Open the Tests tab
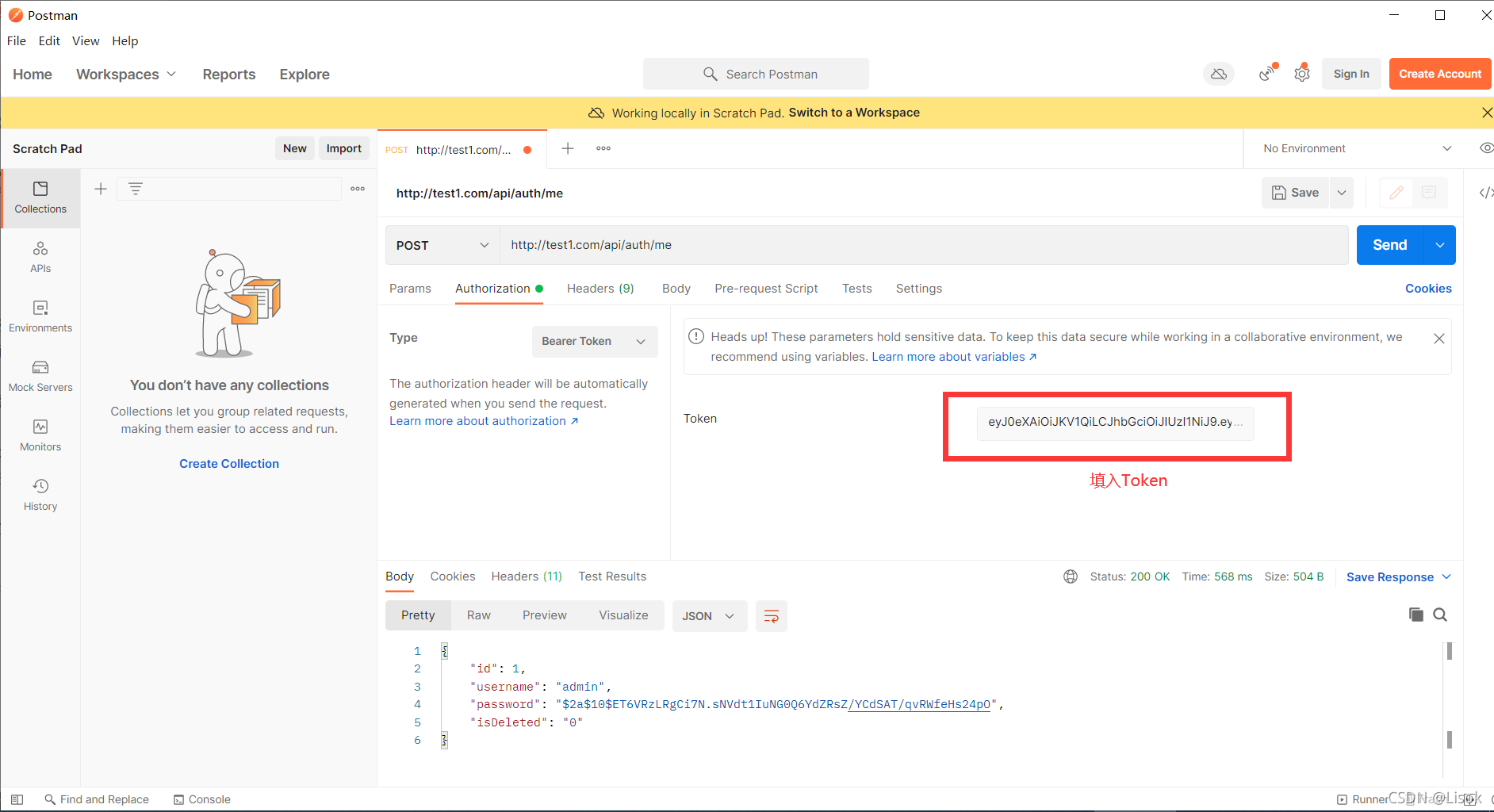Screen dimensions: 1494x812 pos(857,289)
